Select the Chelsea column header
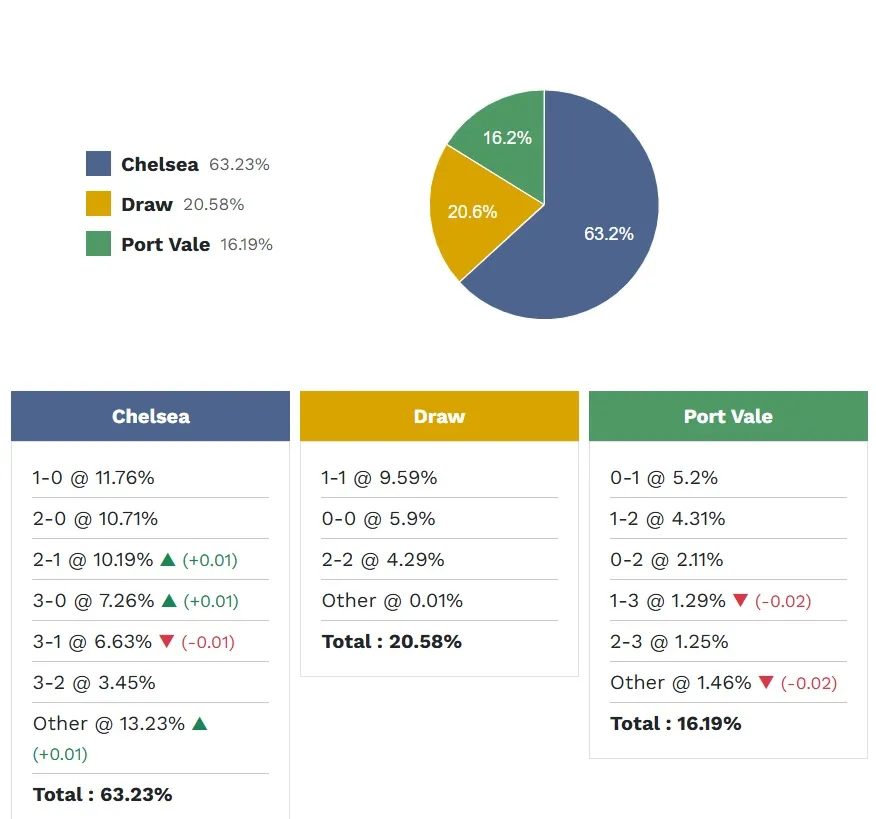This screenshot has width=876, height=819. pos(150,416)
